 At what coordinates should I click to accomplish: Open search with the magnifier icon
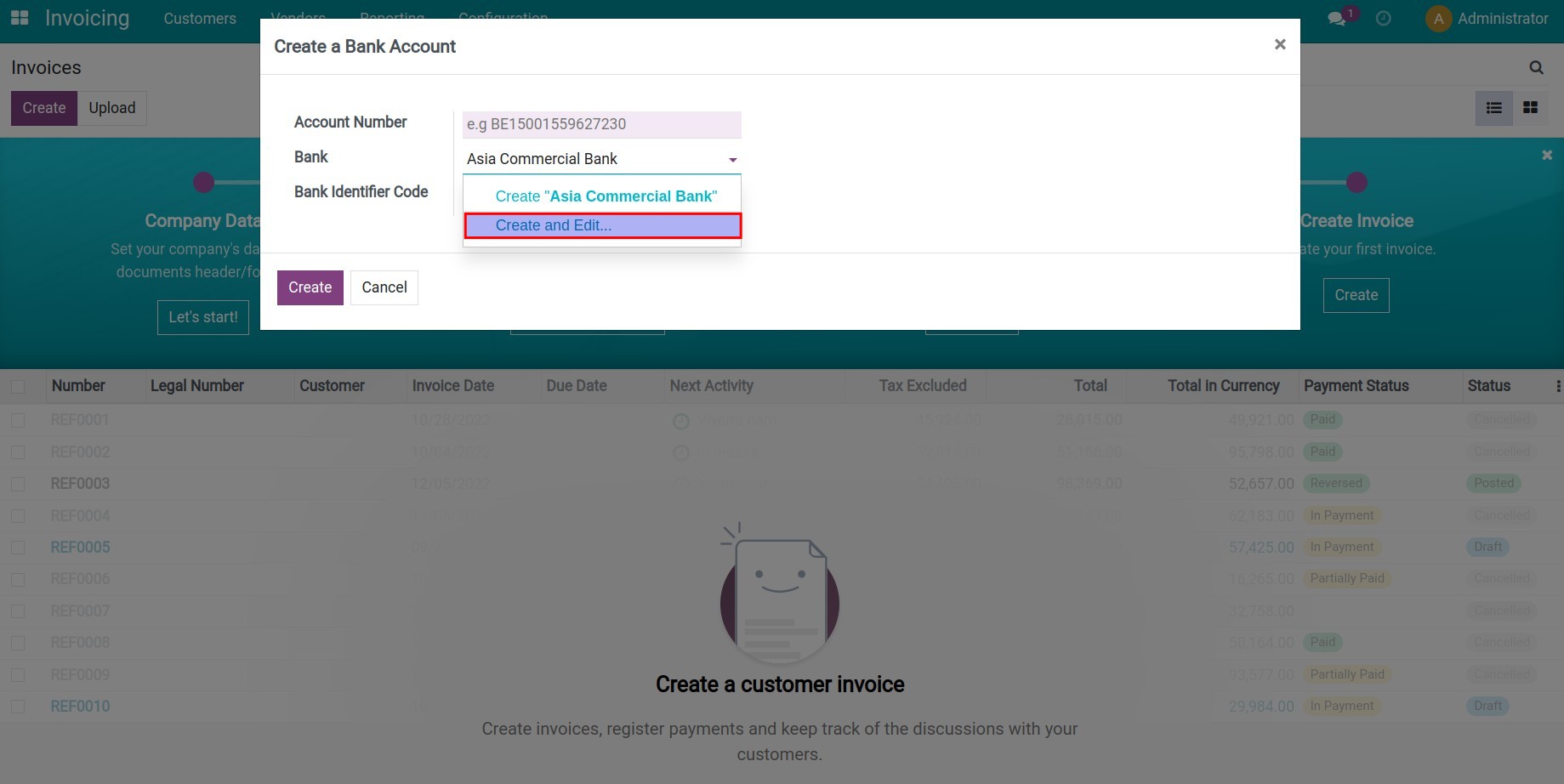pos(1535,67)
